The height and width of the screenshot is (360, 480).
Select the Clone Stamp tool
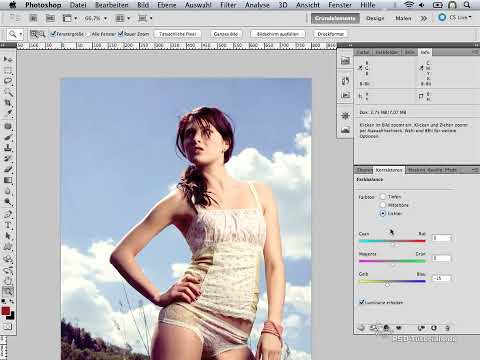pyautogui.click(x=8, y=148)
